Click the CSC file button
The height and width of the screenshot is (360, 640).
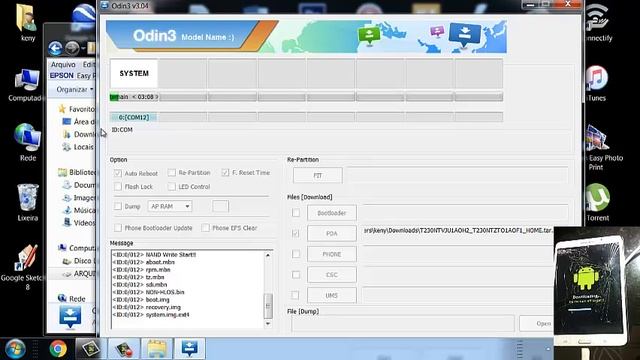tap(331, 275)
